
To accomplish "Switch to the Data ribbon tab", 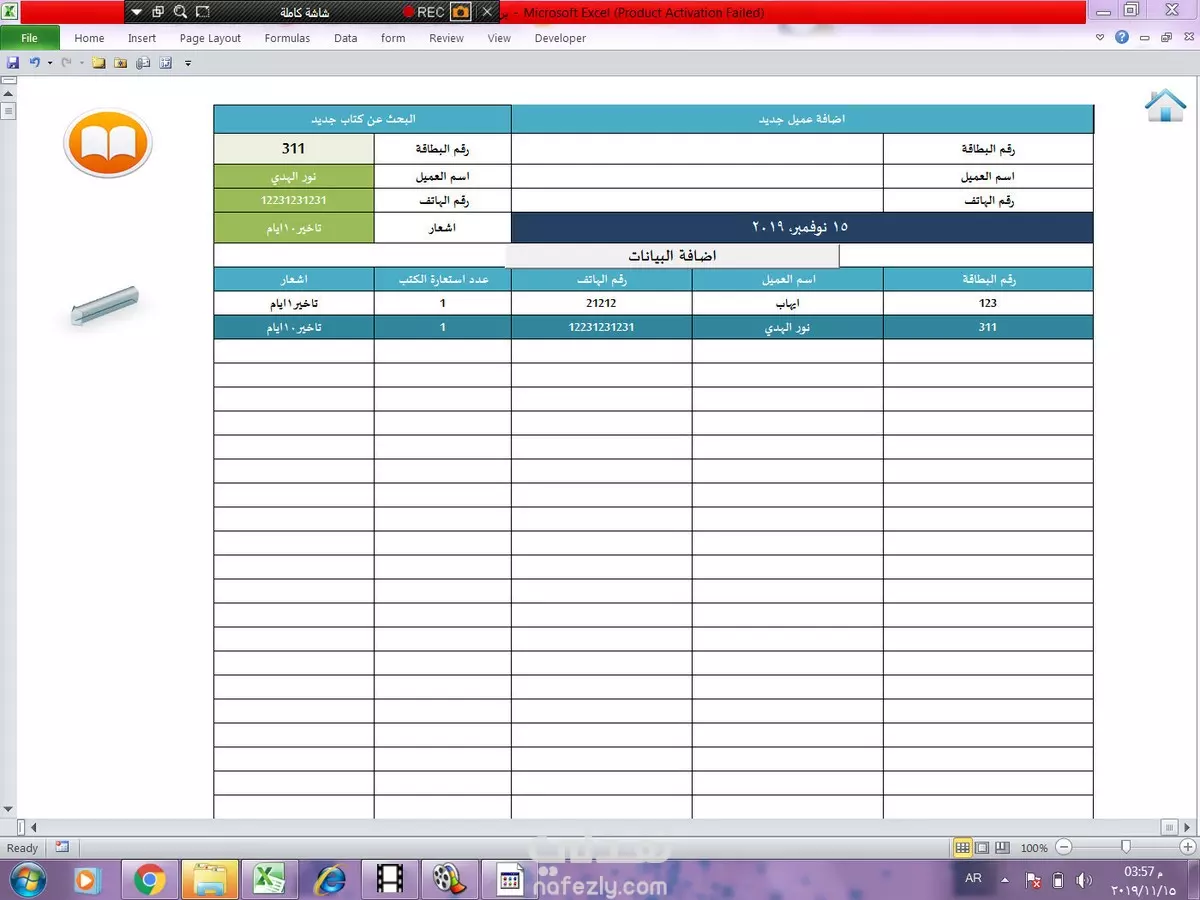I will click(x=346, y=38).
